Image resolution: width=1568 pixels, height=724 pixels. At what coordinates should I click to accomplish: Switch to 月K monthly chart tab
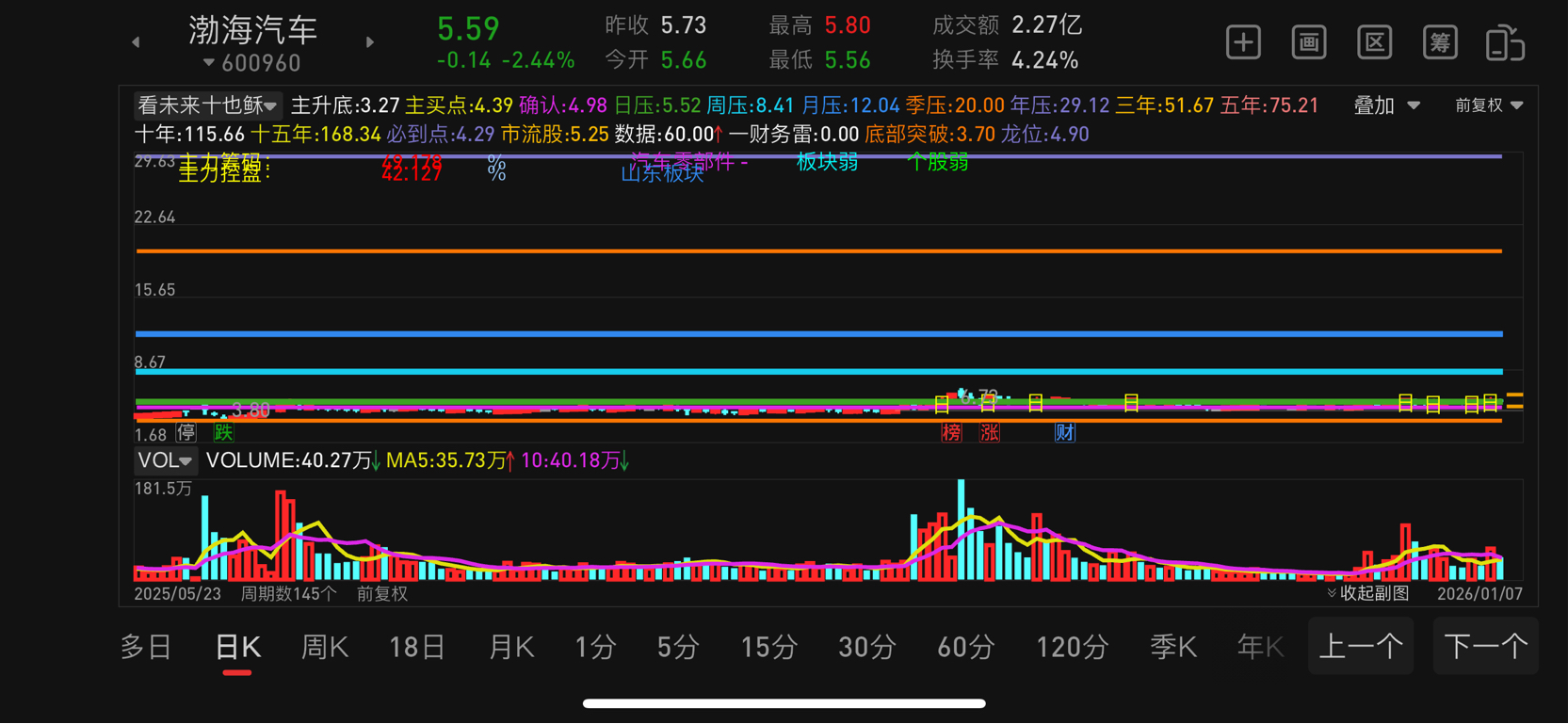(511, 647)
